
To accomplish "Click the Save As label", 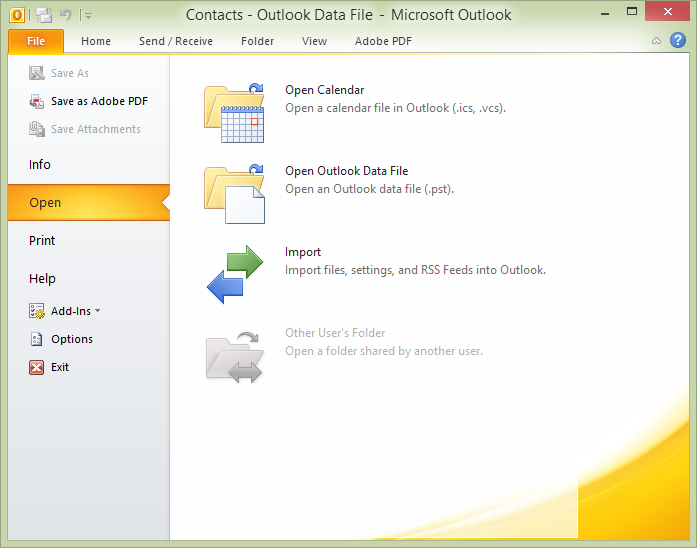I will point(70,73).
